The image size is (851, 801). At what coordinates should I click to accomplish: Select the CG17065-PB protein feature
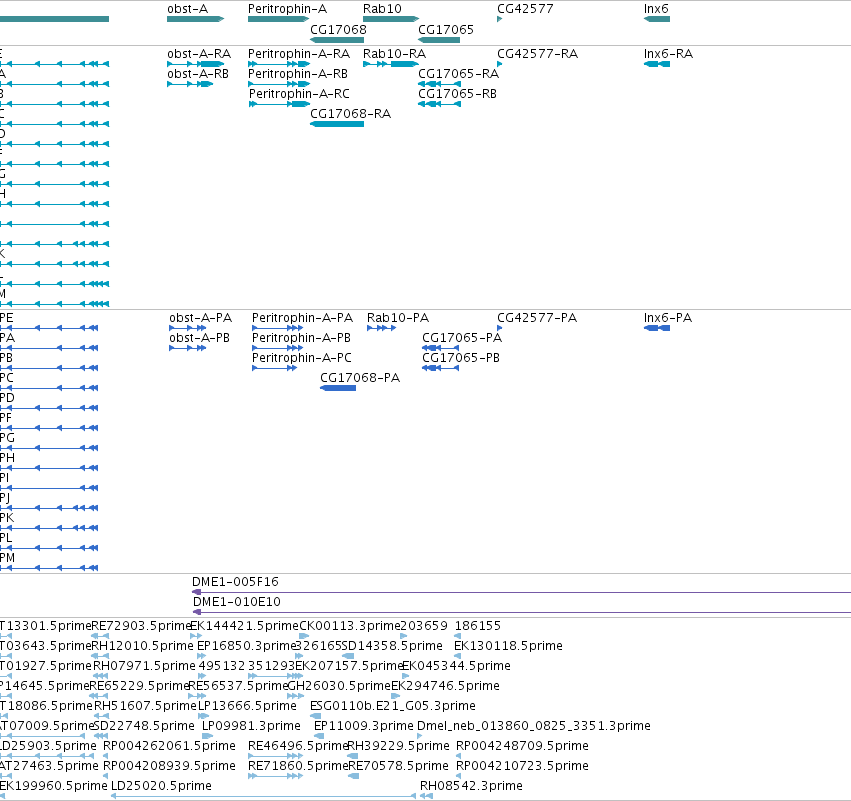[x=441, y=368]
